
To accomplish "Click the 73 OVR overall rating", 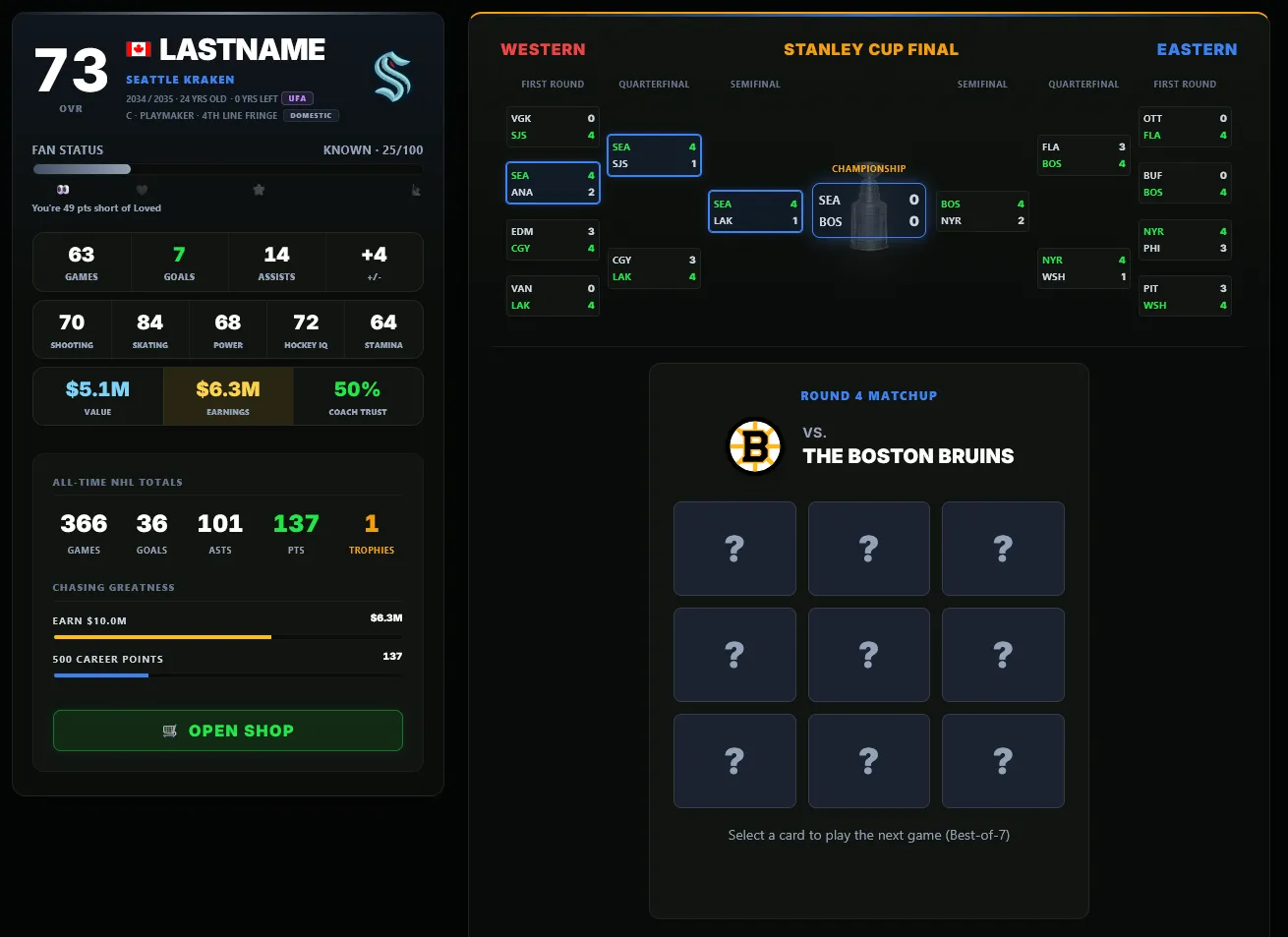I will pos(71,78).
